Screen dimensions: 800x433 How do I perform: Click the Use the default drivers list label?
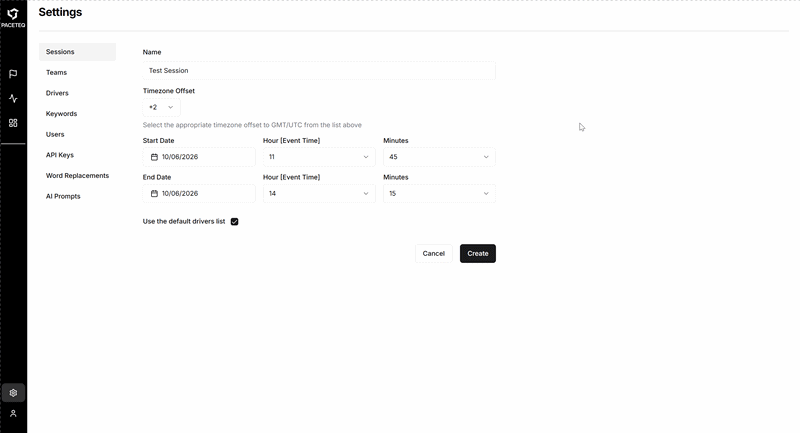coord(184,221)
